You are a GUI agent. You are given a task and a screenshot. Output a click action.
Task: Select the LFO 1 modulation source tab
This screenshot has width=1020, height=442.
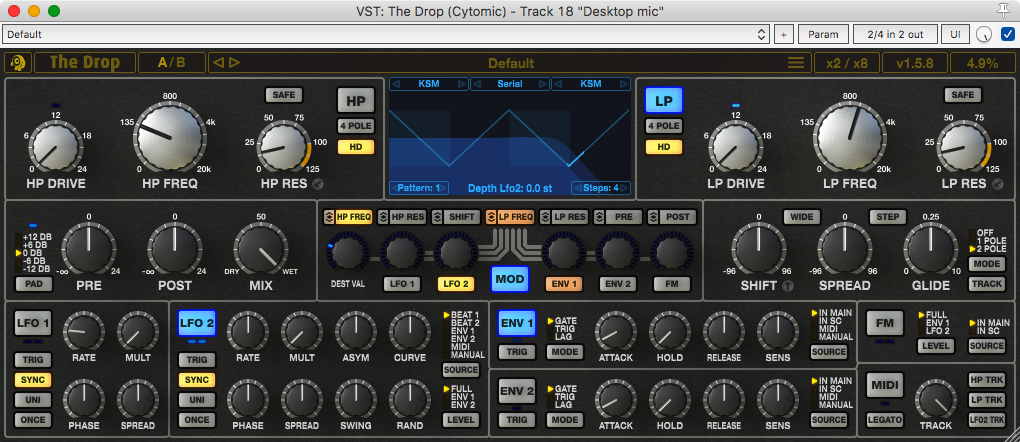coord(401,284)
